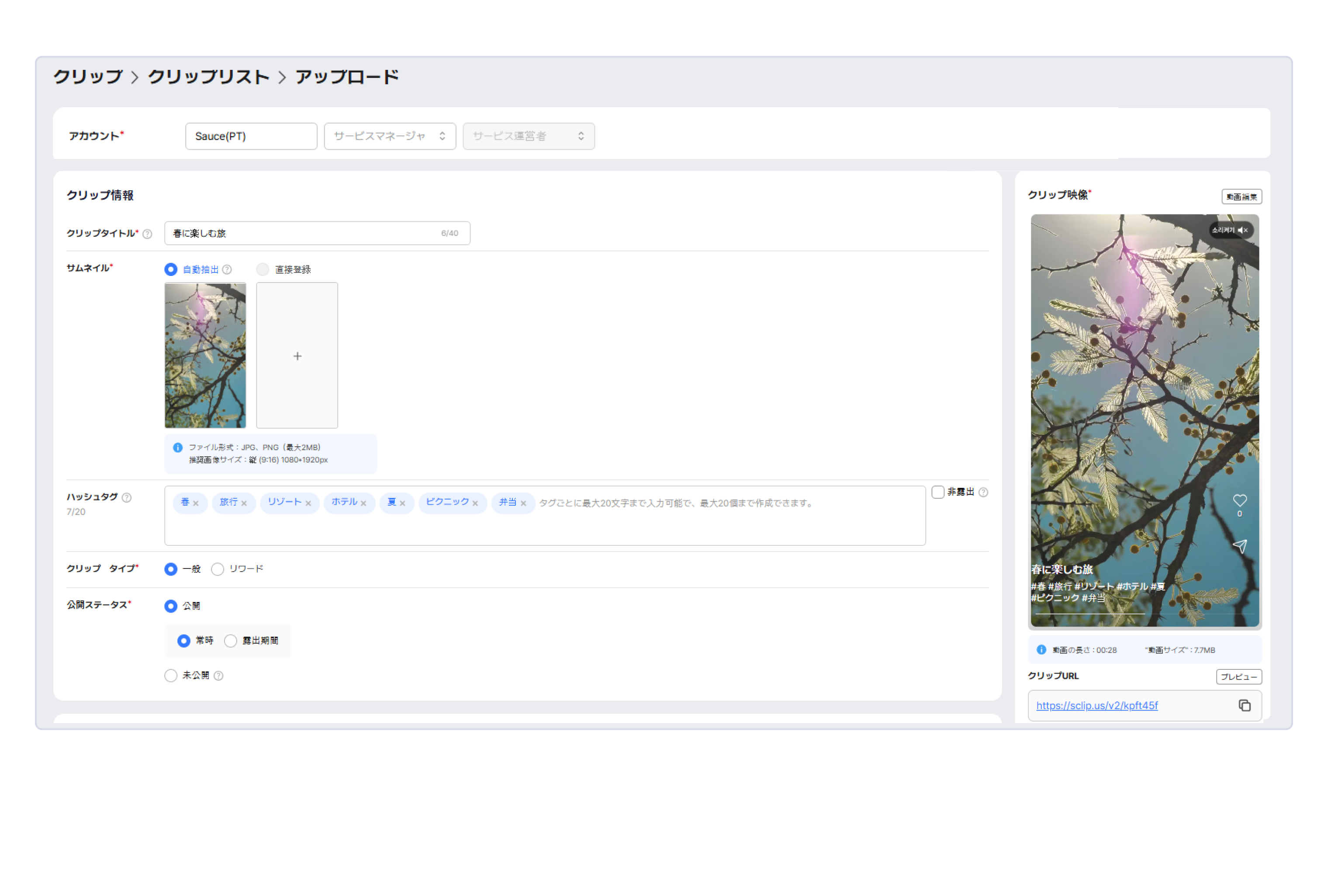Toggle the mute sound icon on the video preview
The height and width of the screenshot is (896, 1328).
(x=1242, y=230)
